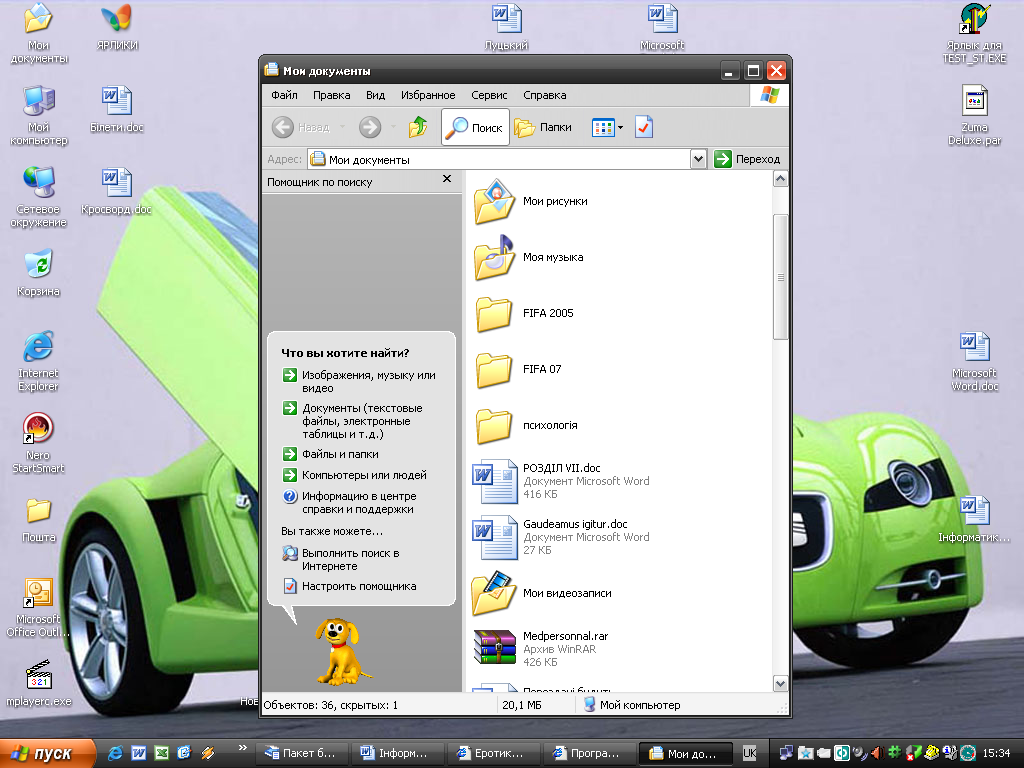Launch Internet Explorer from Quick Launch
This screenshot has width=1024, height=768.
coord(115,753)
